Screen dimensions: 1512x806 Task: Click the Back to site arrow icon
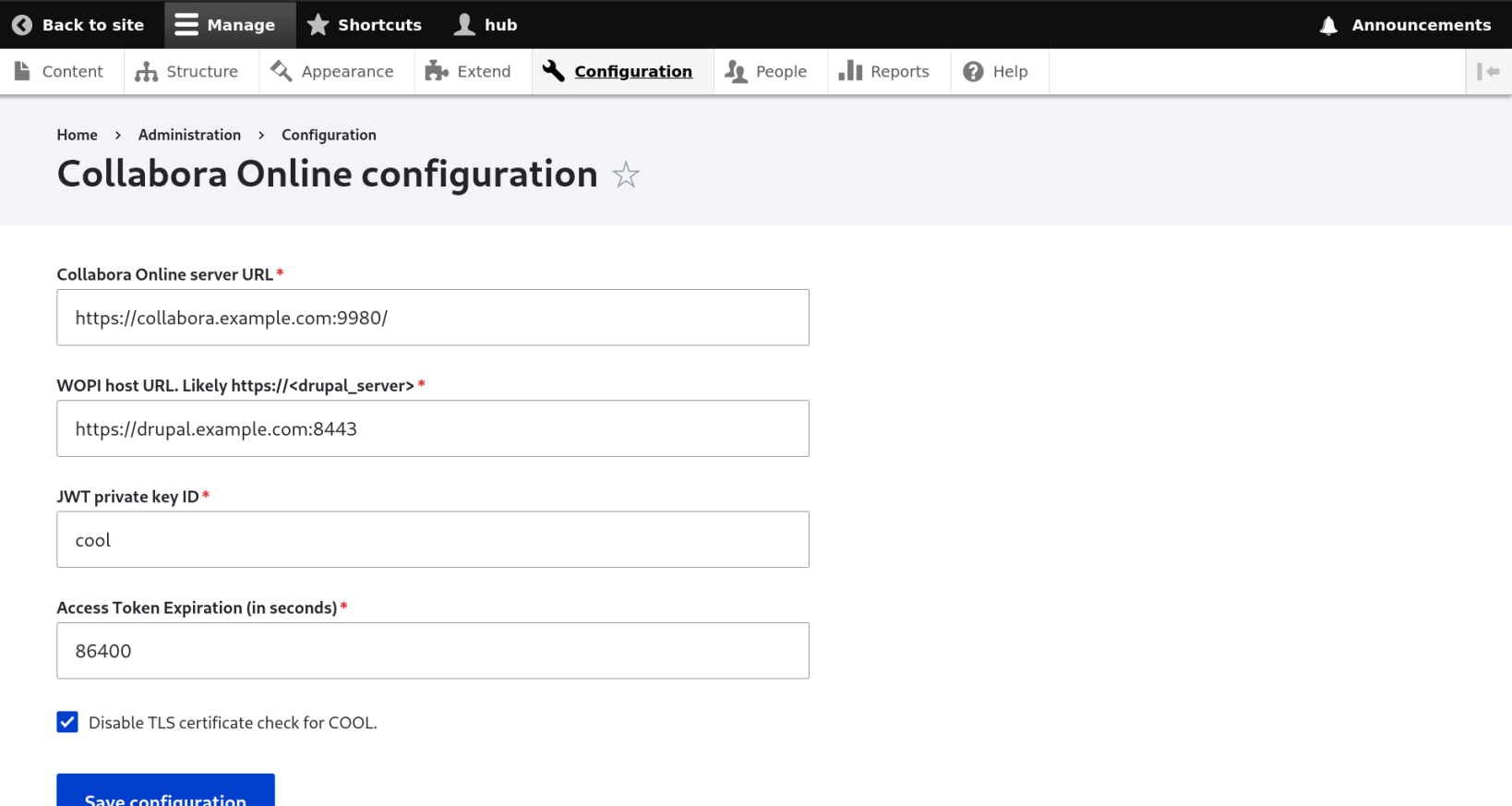pos(22,25)
